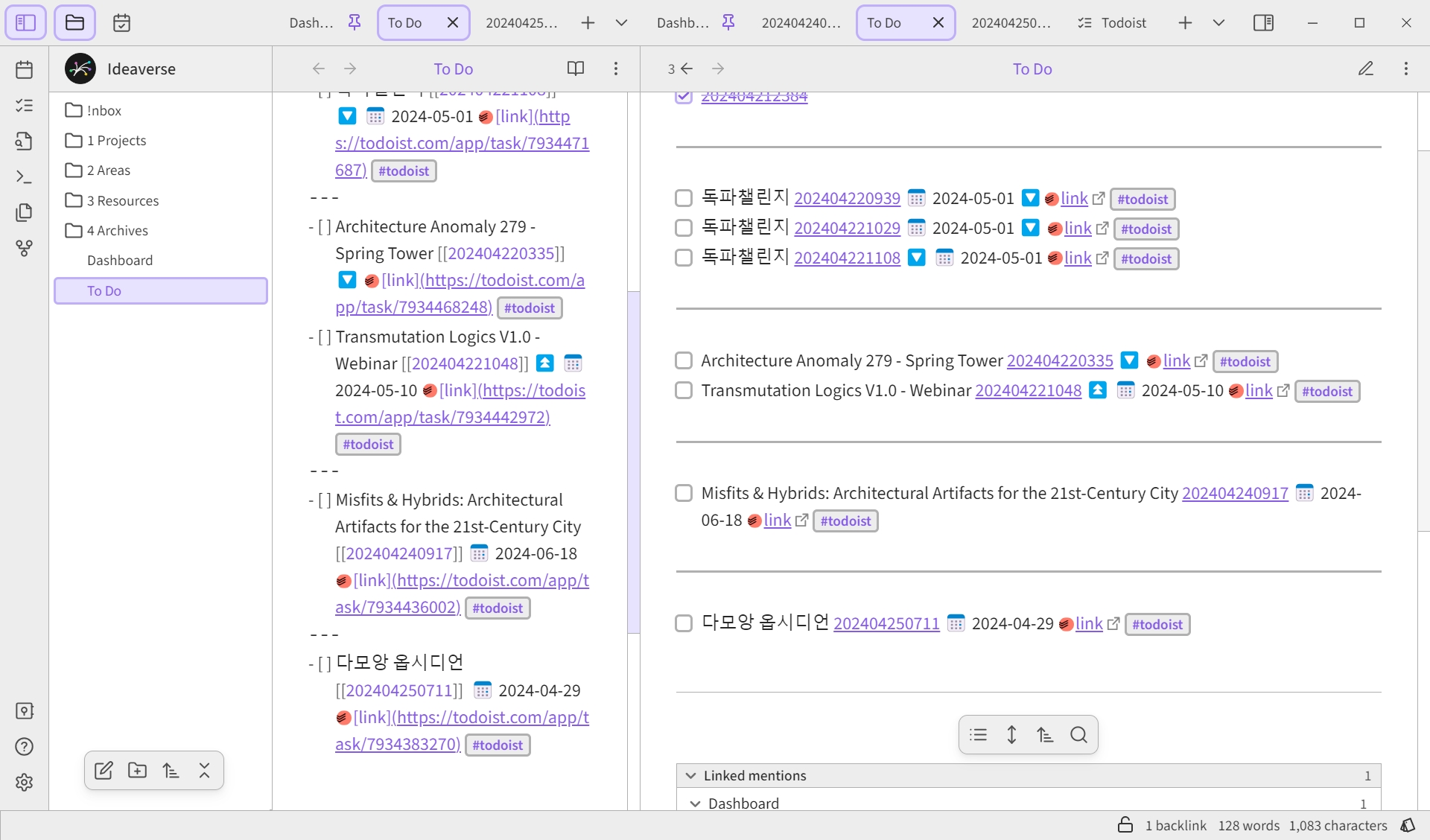Toggle the right sidebar icon

(x=1263, y=22)
